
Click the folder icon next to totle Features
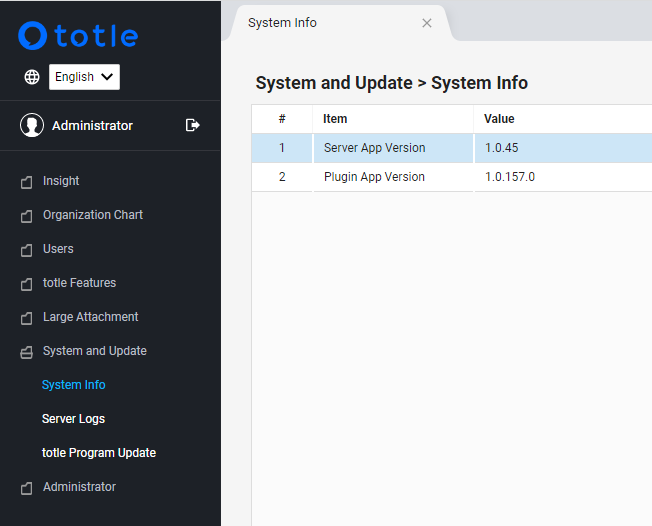[27, 284]
